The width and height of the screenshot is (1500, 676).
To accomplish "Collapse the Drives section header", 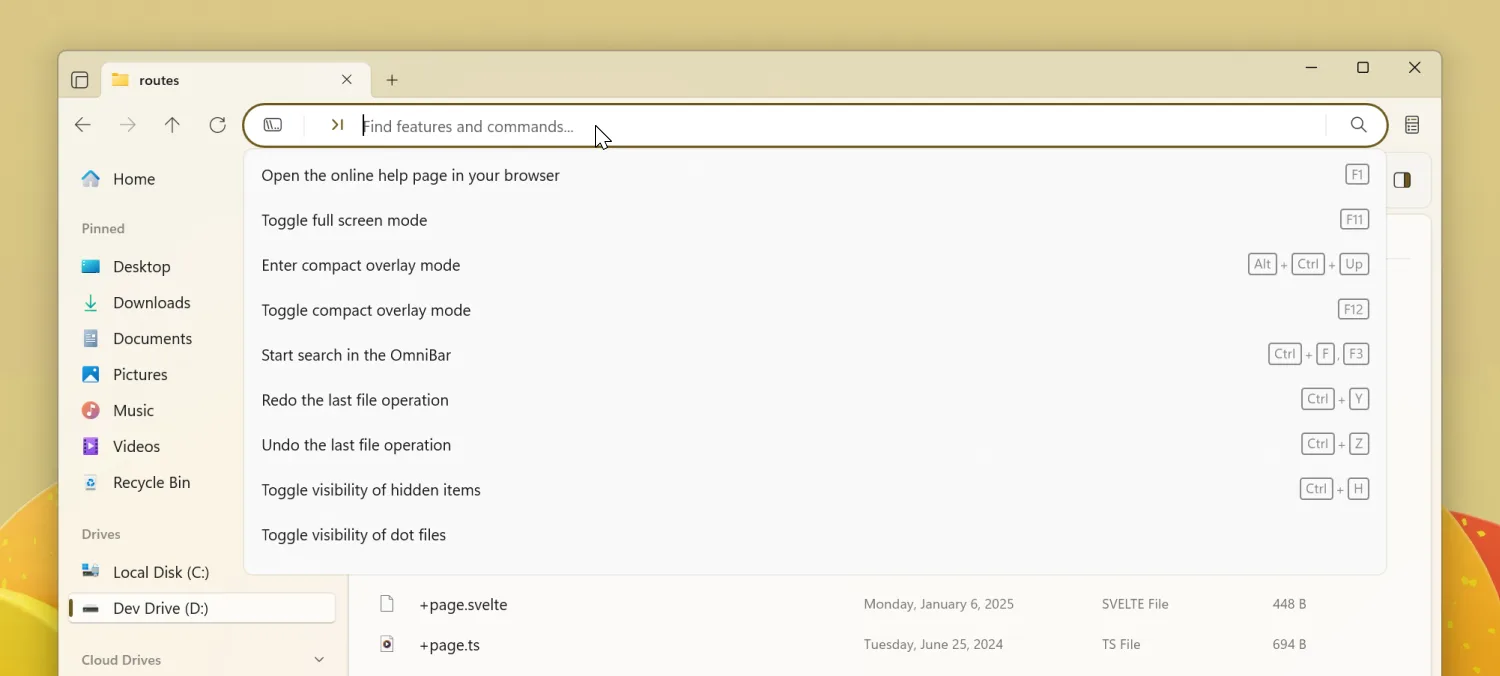I will pos(101,534).
